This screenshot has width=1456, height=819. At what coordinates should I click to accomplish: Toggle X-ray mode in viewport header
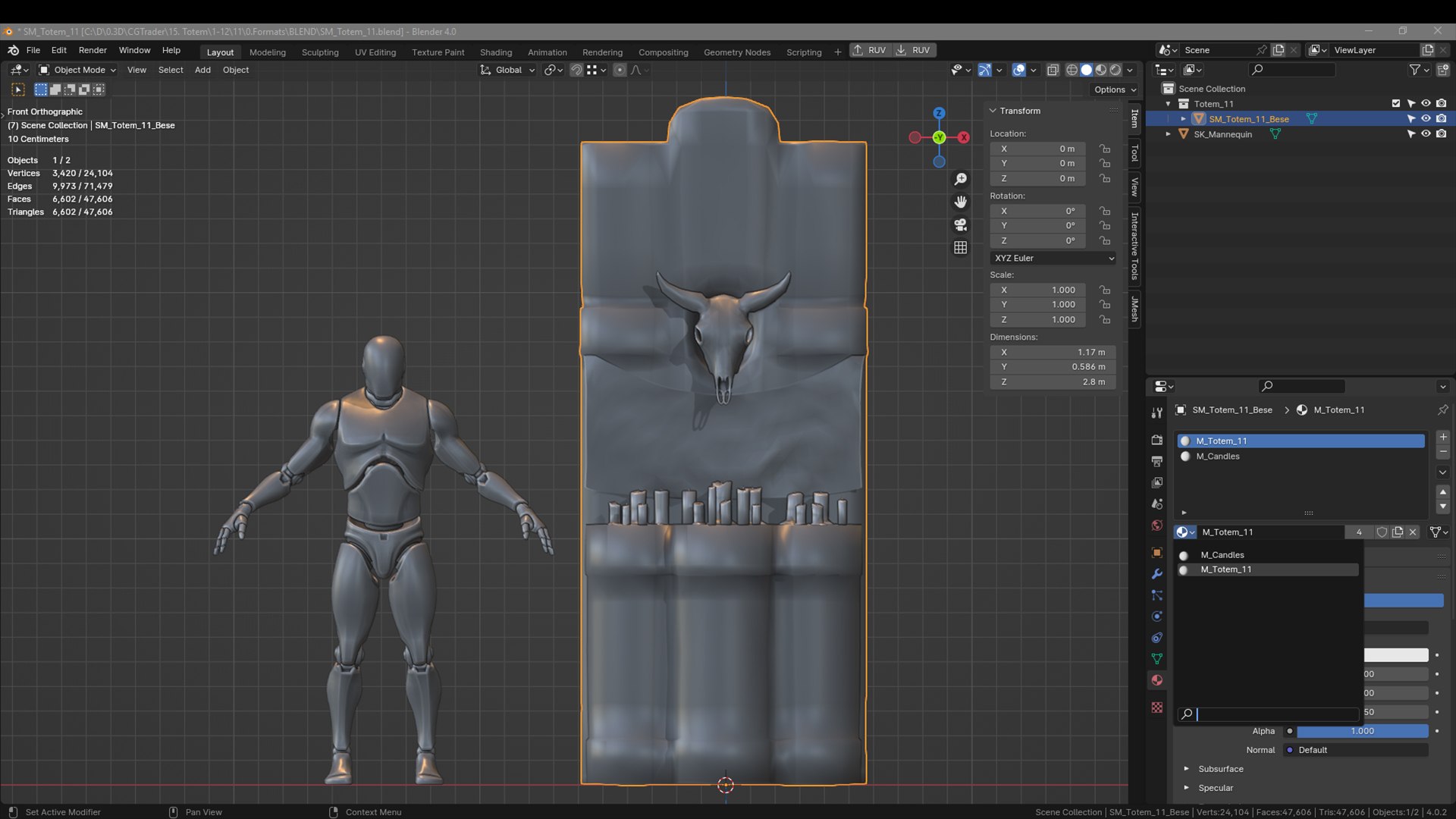pyautogui.click(x=1053, y=70)
